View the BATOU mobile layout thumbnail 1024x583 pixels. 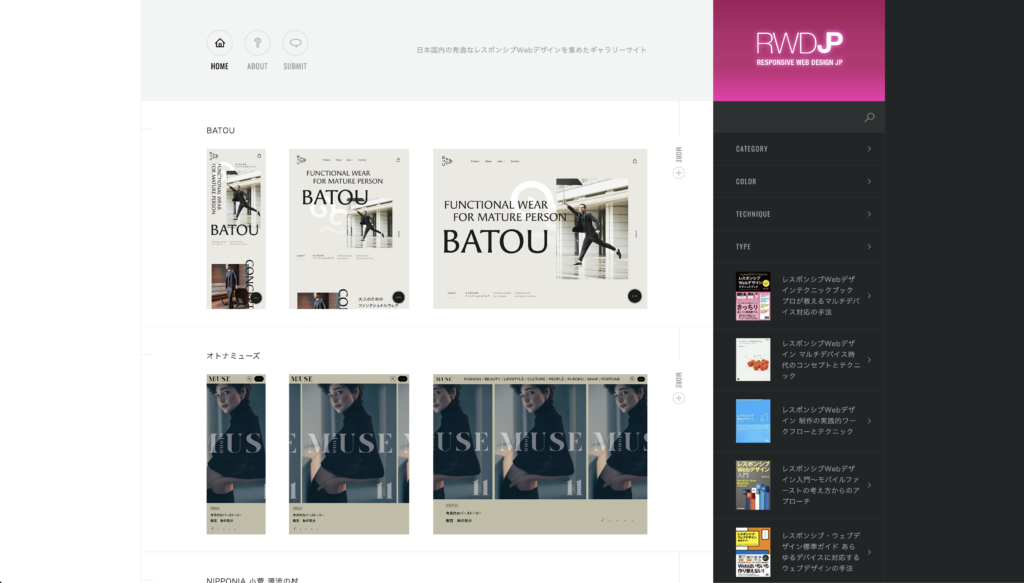pyautogui.click(x=236, y=229)
